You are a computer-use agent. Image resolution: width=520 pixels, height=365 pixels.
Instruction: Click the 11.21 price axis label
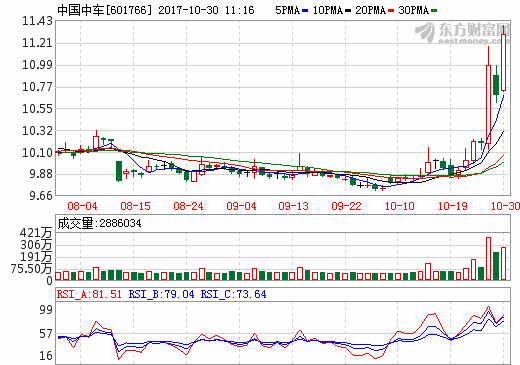pos(37,43)
